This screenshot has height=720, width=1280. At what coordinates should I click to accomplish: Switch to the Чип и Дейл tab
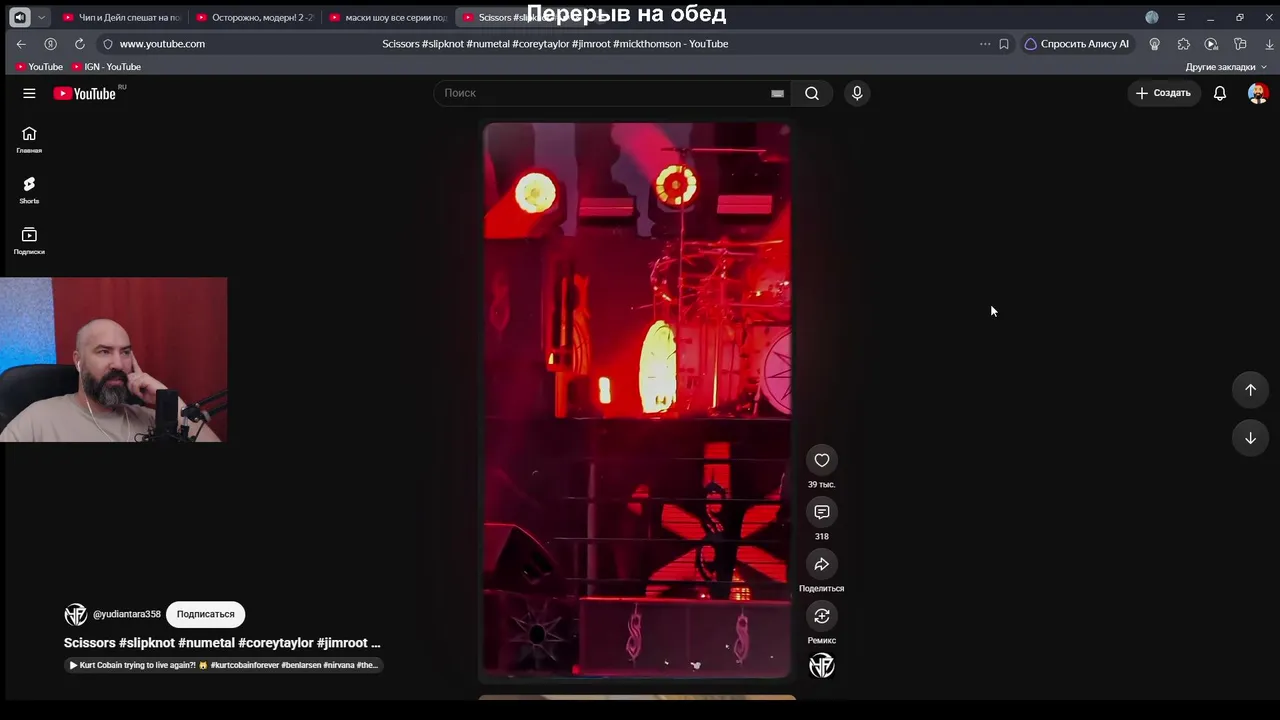pos(121,17)
